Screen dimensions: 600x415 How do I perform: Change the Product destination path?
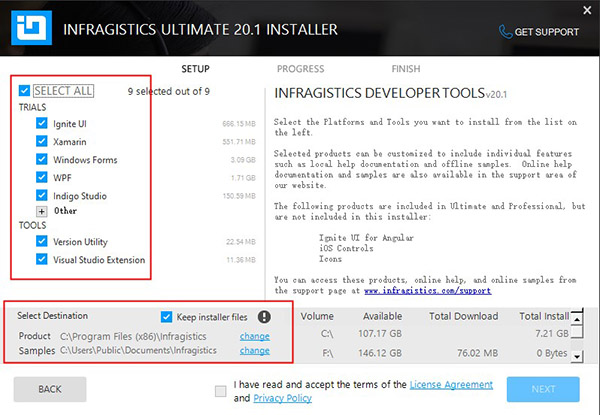(255, 336)
